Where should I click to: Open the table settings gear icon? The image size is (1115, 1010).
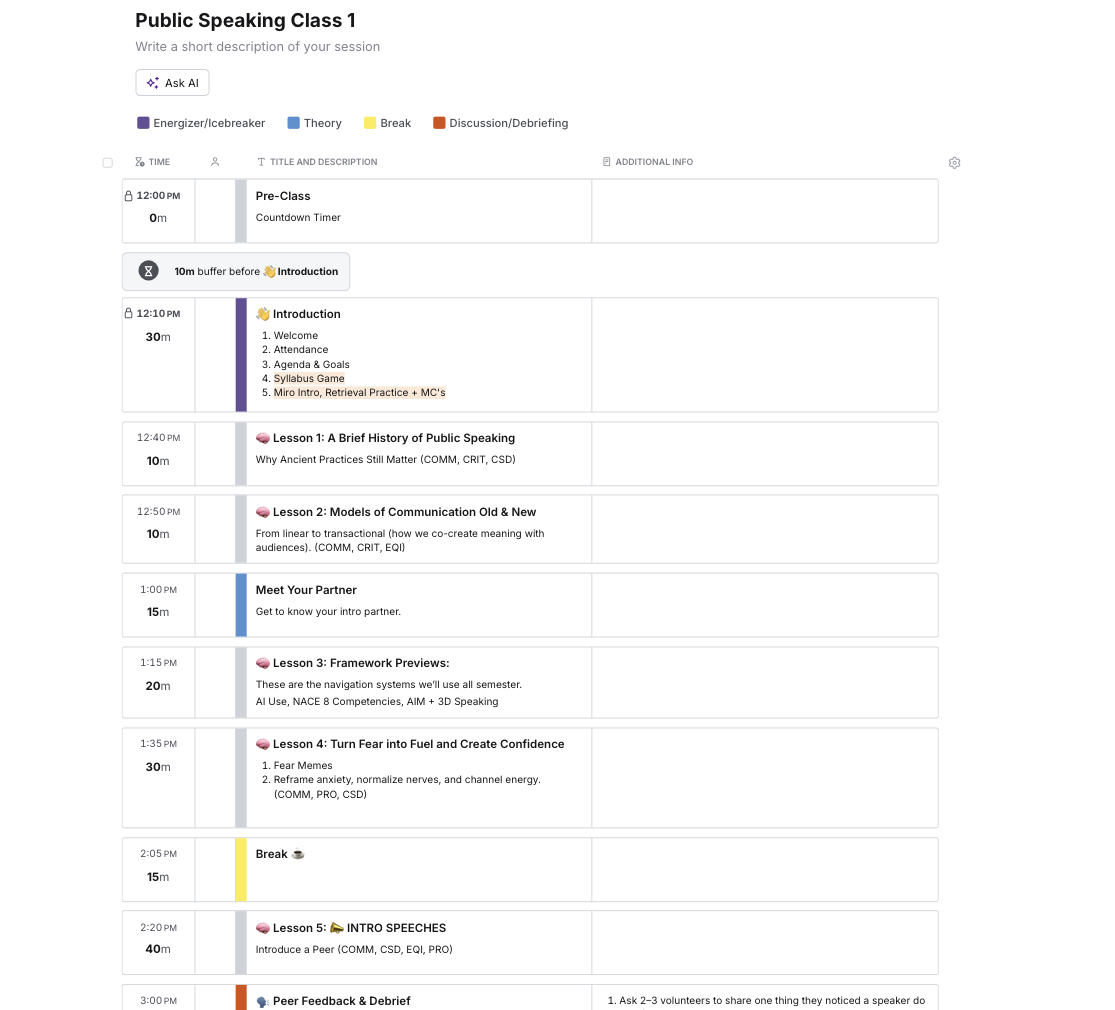coord(954,163)
